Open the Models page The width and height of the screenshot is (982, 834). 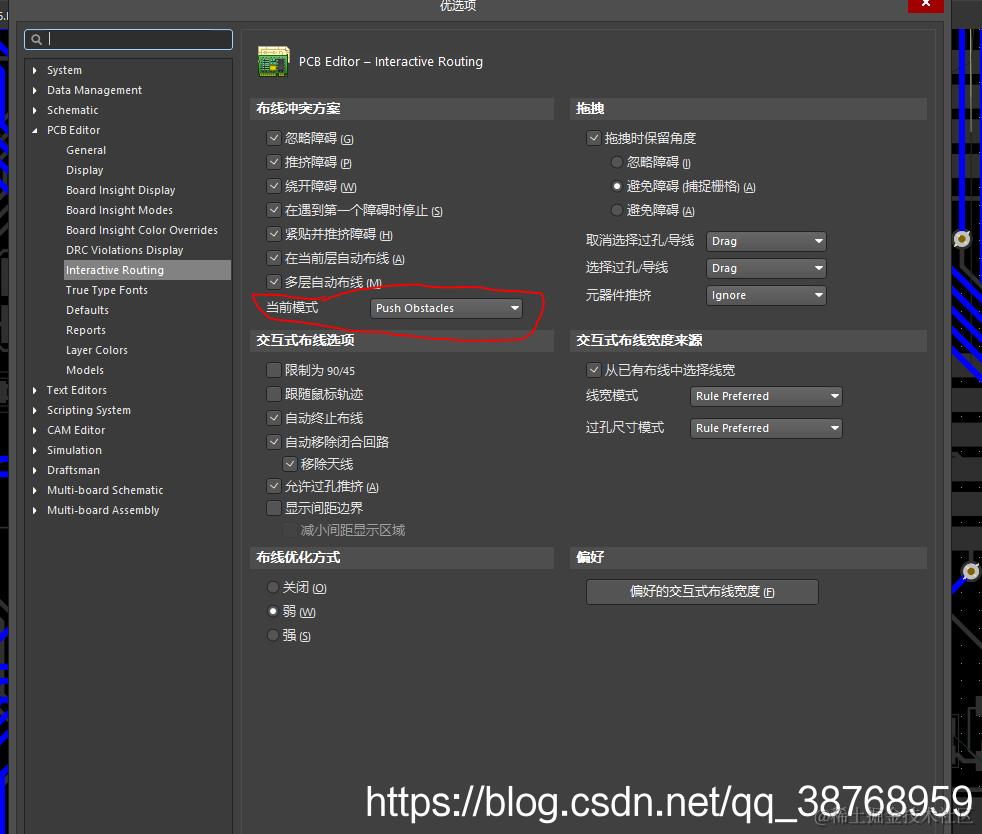point(85,371)
